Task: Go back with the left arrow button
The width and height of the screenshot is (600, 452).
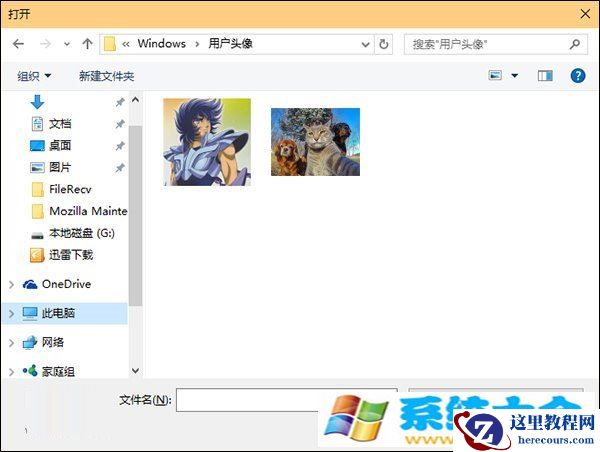Action: coord(18,44)
